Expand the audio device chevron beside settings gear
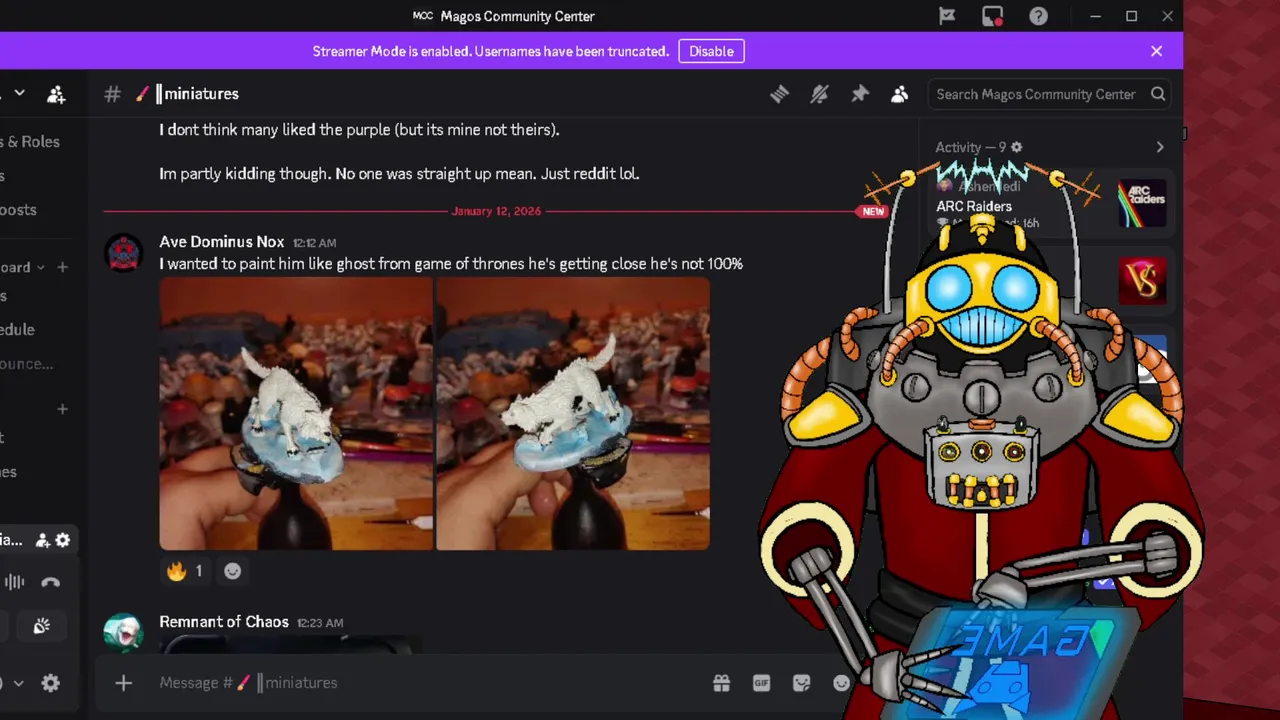 [18, 684]
